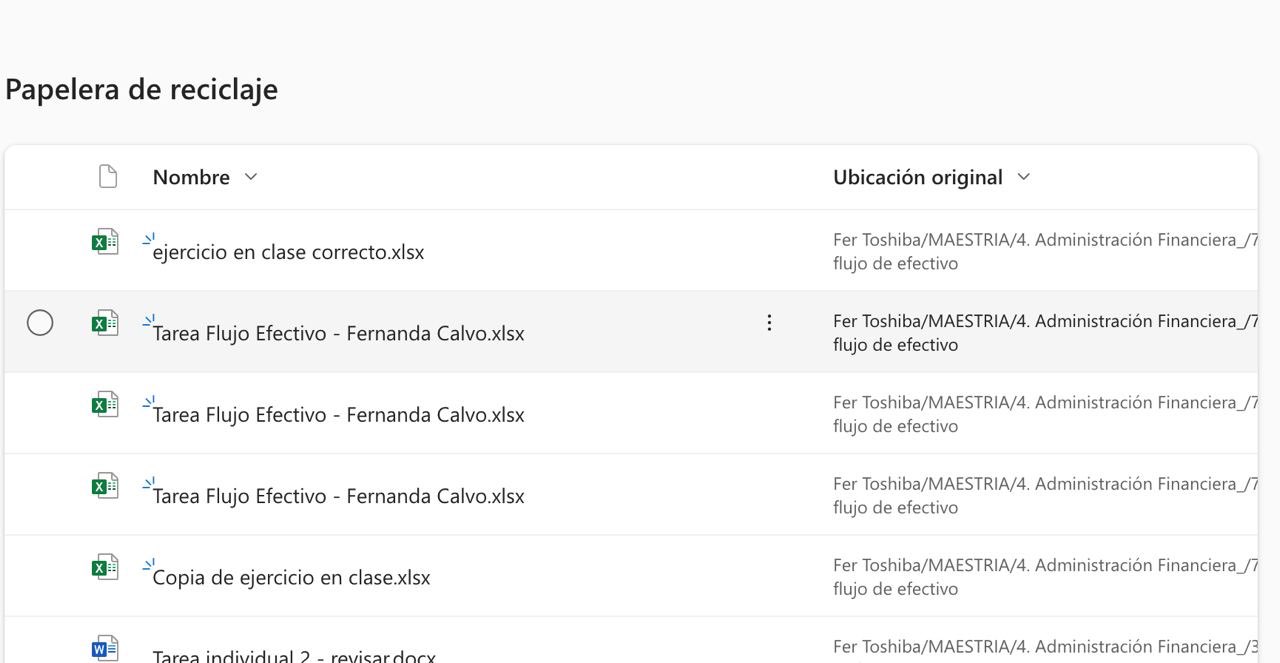Click the file type column header icon
The width and height of the screenshot is (1280, 663).
pos(108,177)
